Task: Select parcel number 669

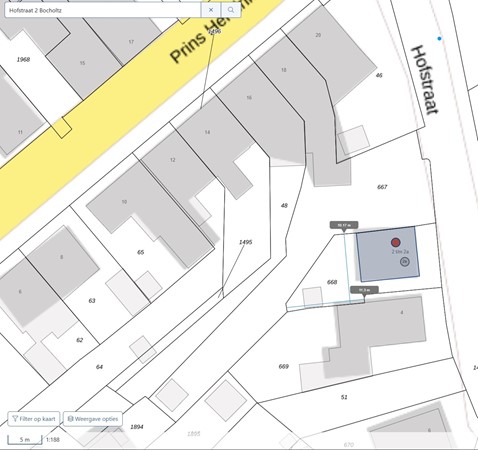Action: 283,366
